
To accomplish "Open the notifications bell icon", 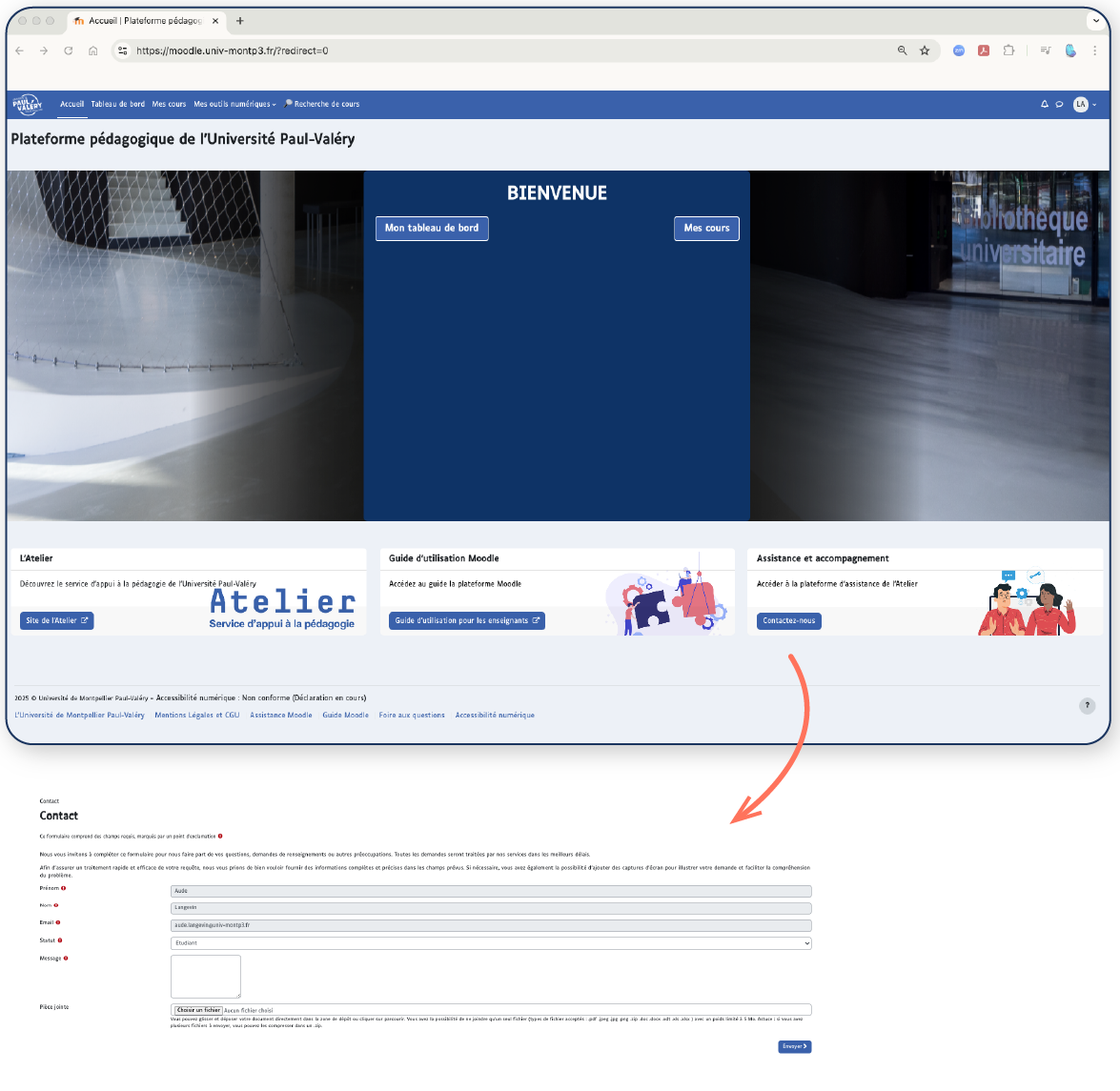I will tap(1044, 104).
